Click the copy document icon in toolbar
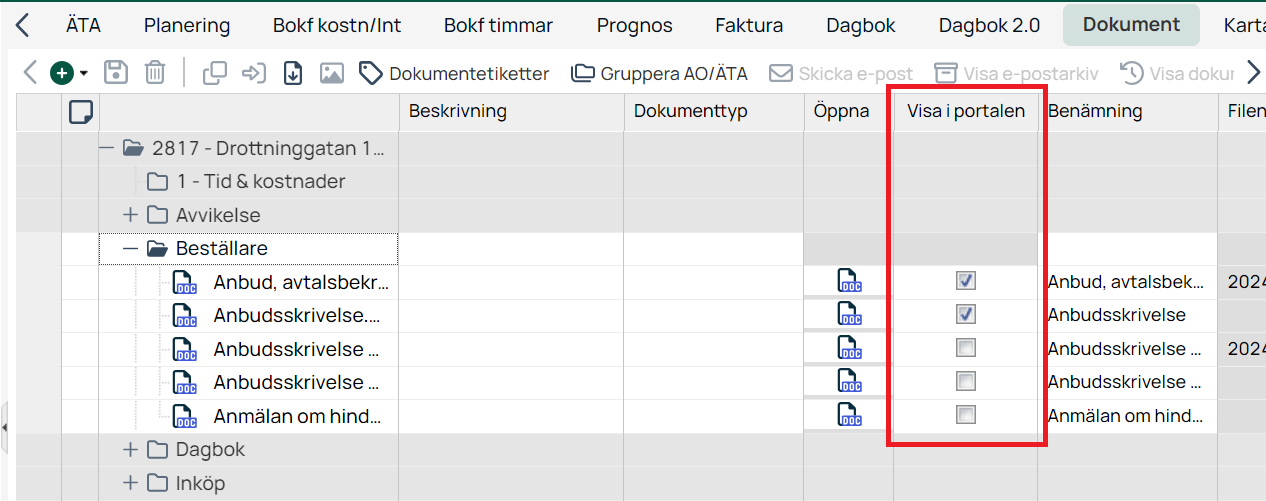The width and height of the screenshot is (1266, 501). pyautogui.click(x=214, y=73)
